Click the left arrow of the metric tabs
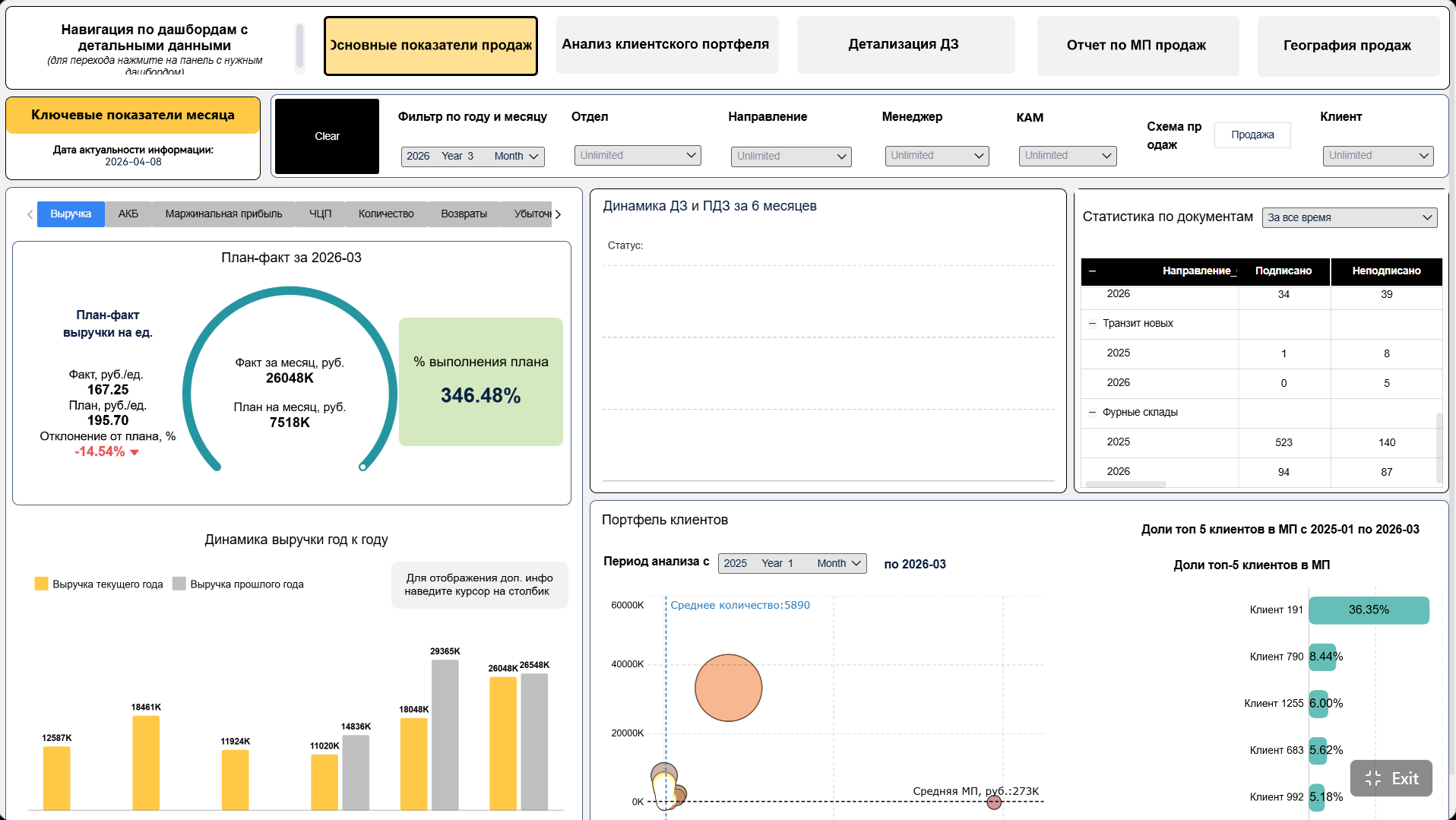The height and width of the screenshot is (820, 1456). pyautogui.click(x=30, y=214)
